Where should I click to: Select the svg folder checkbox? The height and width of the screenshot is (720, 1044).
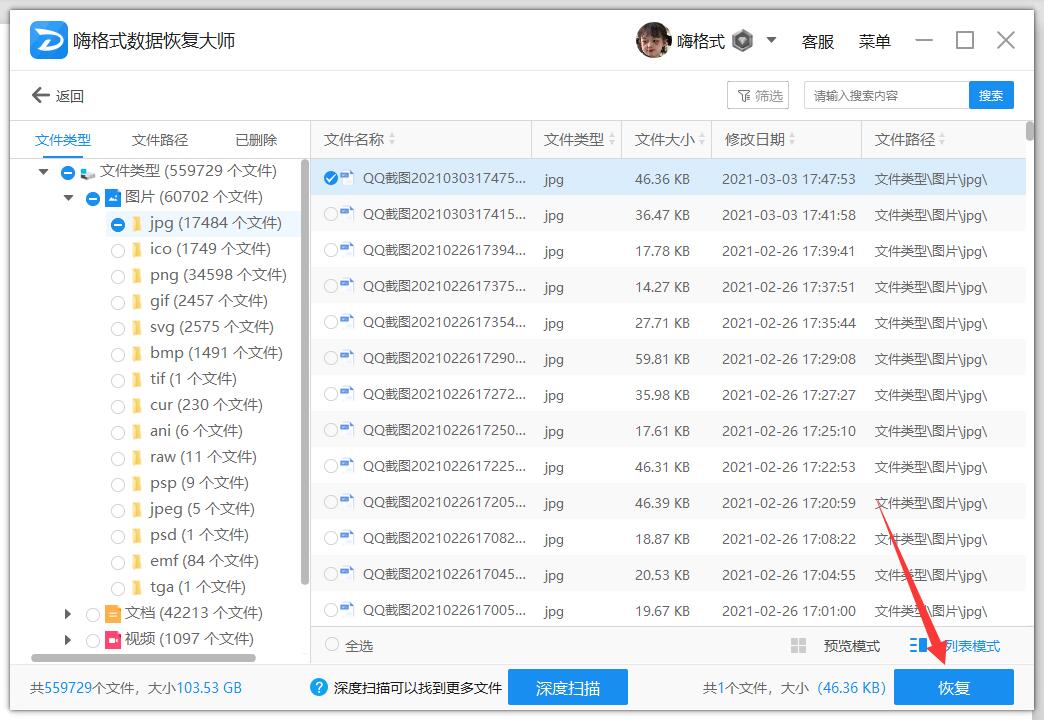[x=118, y=329]
